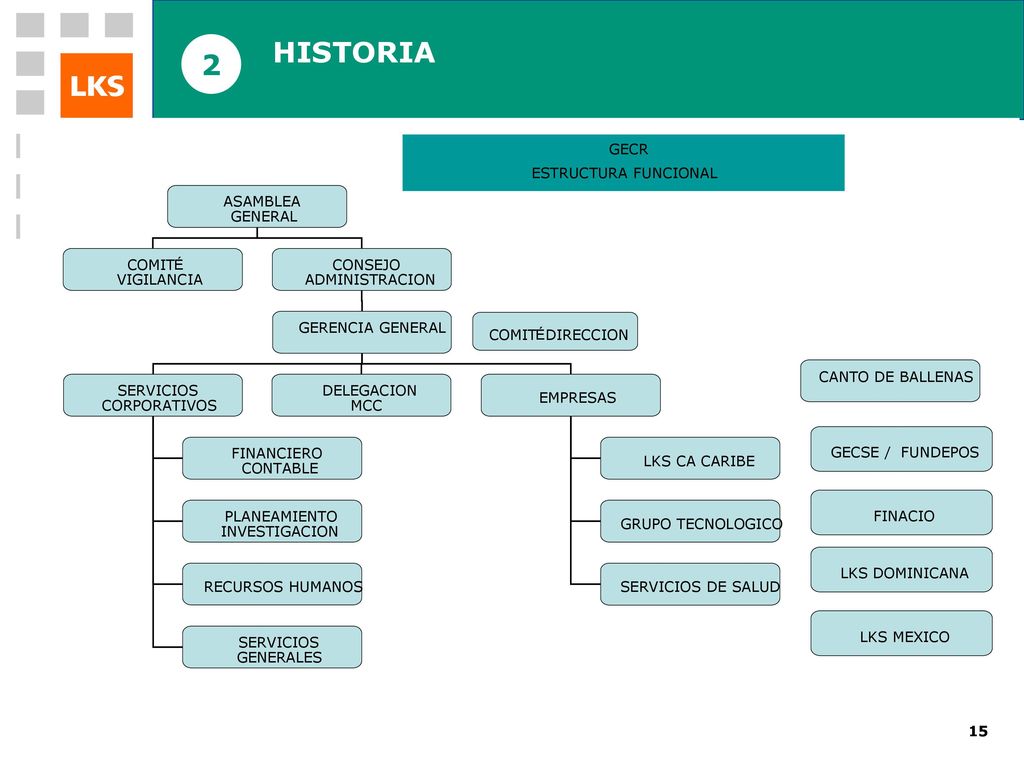Select the DELEGACION MCC box
The width and height of the screenshot is (1024, 768).
coord(361,396)
